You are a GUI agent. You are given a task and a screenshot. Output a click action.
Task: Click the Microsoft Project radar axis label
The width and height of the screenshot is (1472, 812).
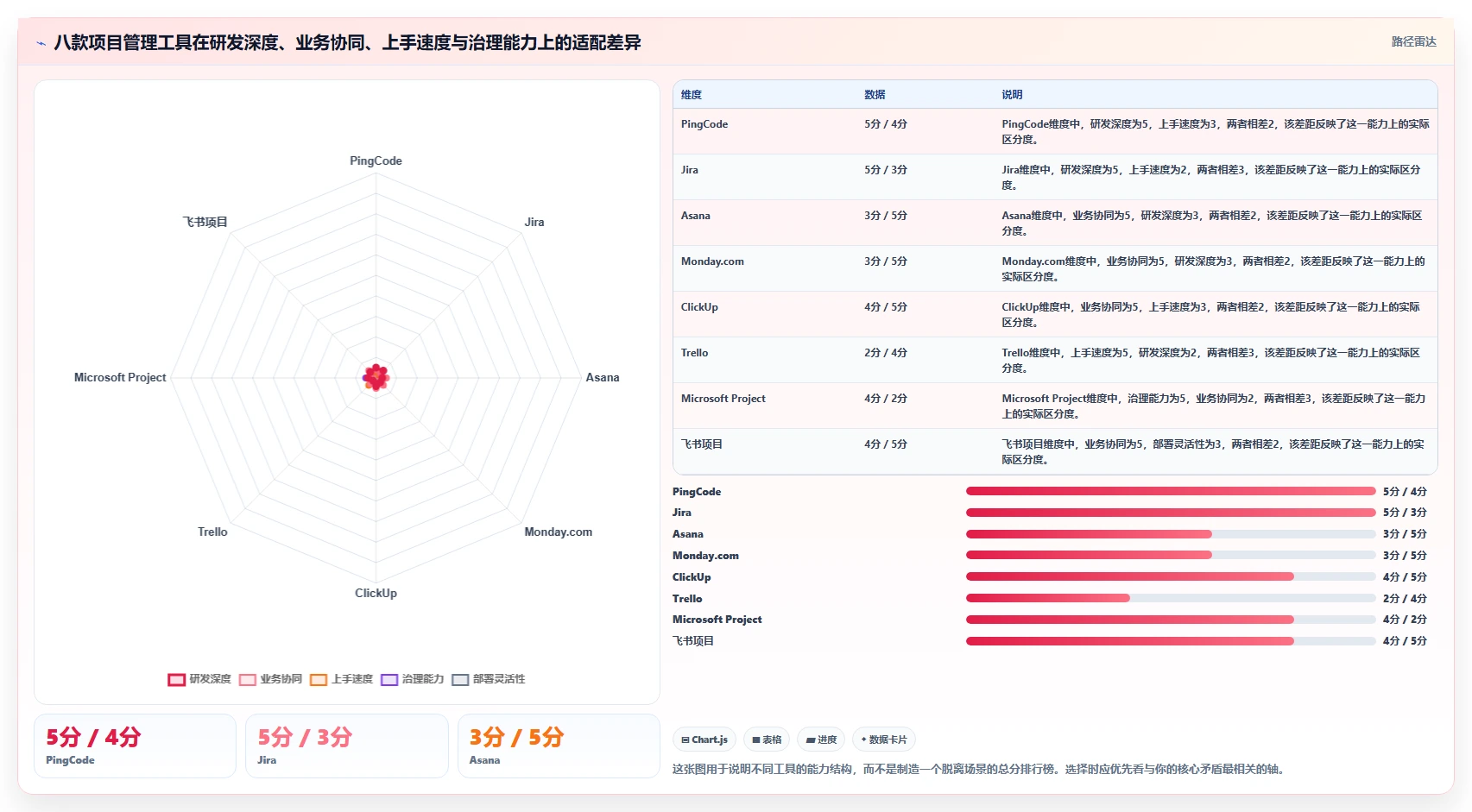pyautogui.click(x=120, y=377)
